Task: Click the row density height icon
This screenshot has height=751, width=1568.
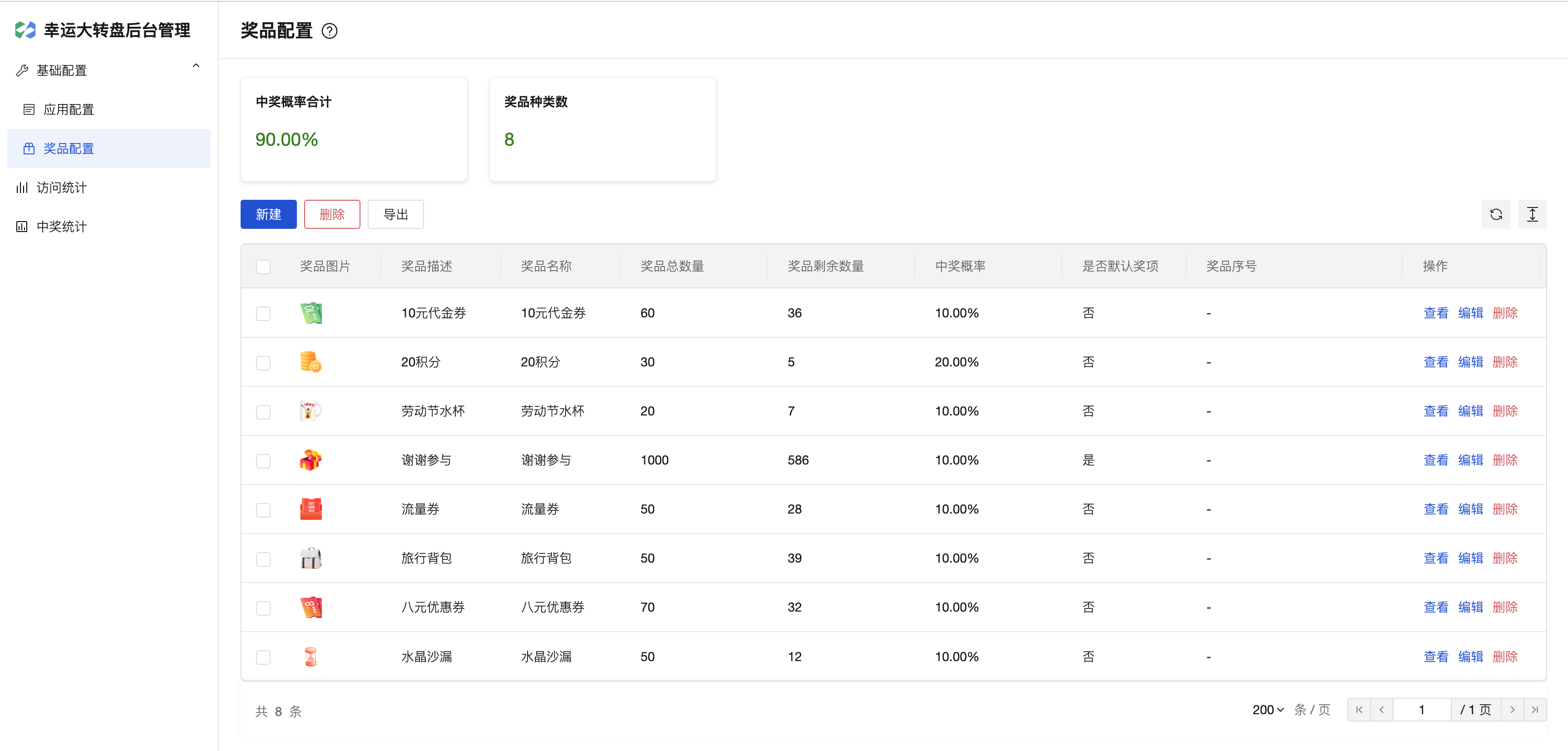Action: click(x=1532, y=214)
